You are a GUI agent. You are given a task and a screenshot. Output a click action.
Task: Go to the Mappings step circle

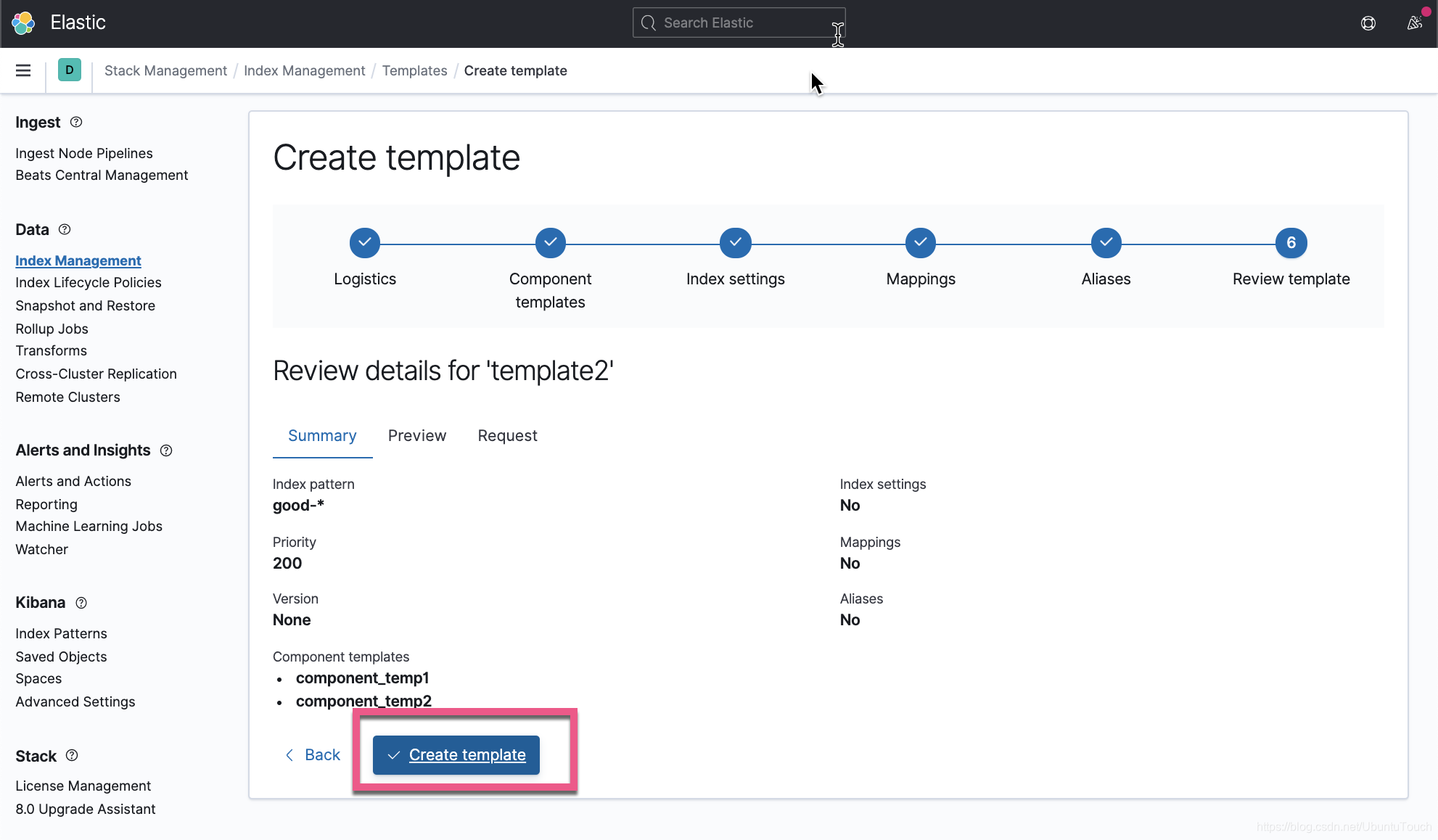click(921, 243)
